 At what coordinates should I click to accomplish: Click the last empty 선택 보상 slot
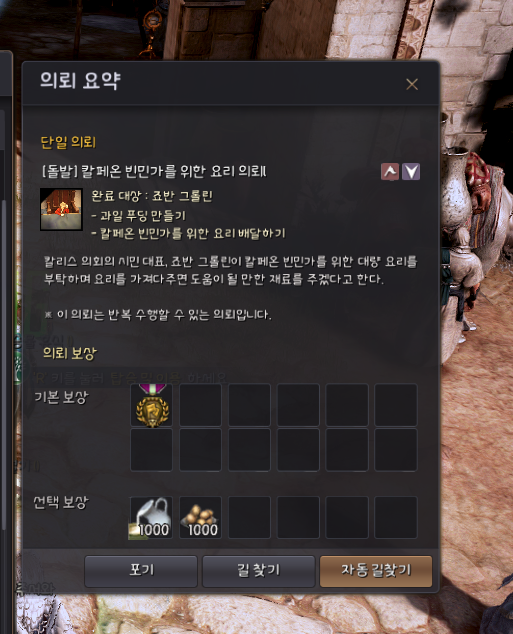coord(396,518)
